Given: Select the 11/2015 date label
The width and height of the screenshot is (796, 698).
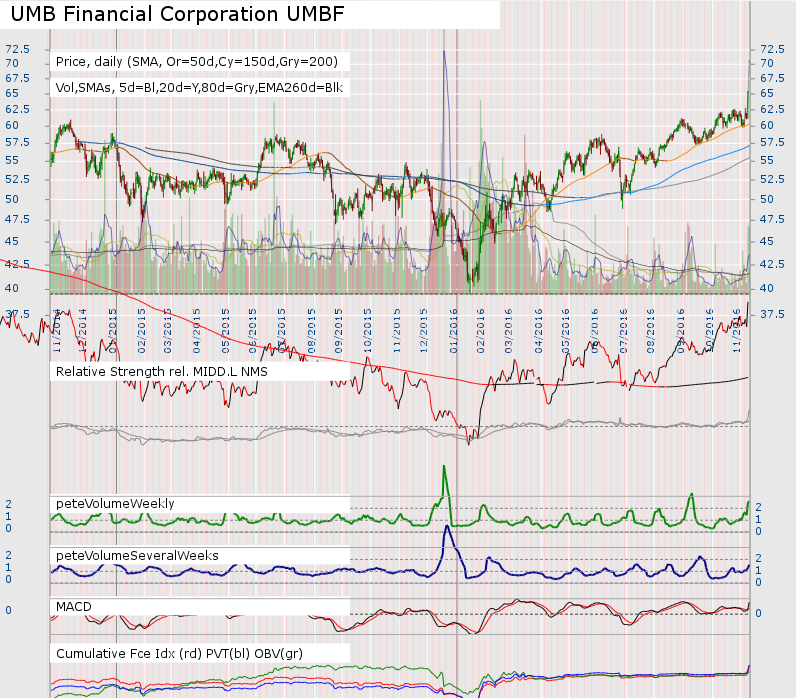Looking at the screenshot, I should coord(397,330).
